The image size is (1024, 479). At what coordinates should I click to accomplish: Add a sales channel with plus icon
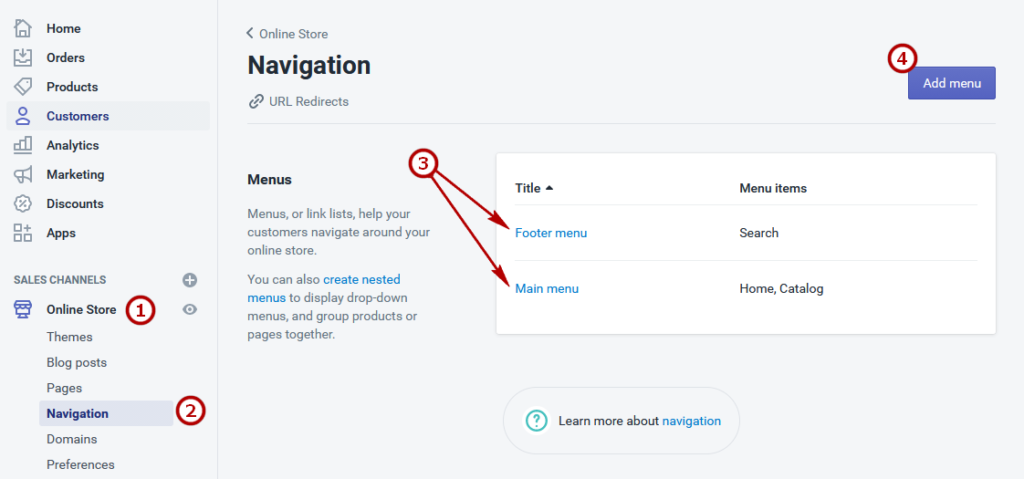tap(189, 280)
